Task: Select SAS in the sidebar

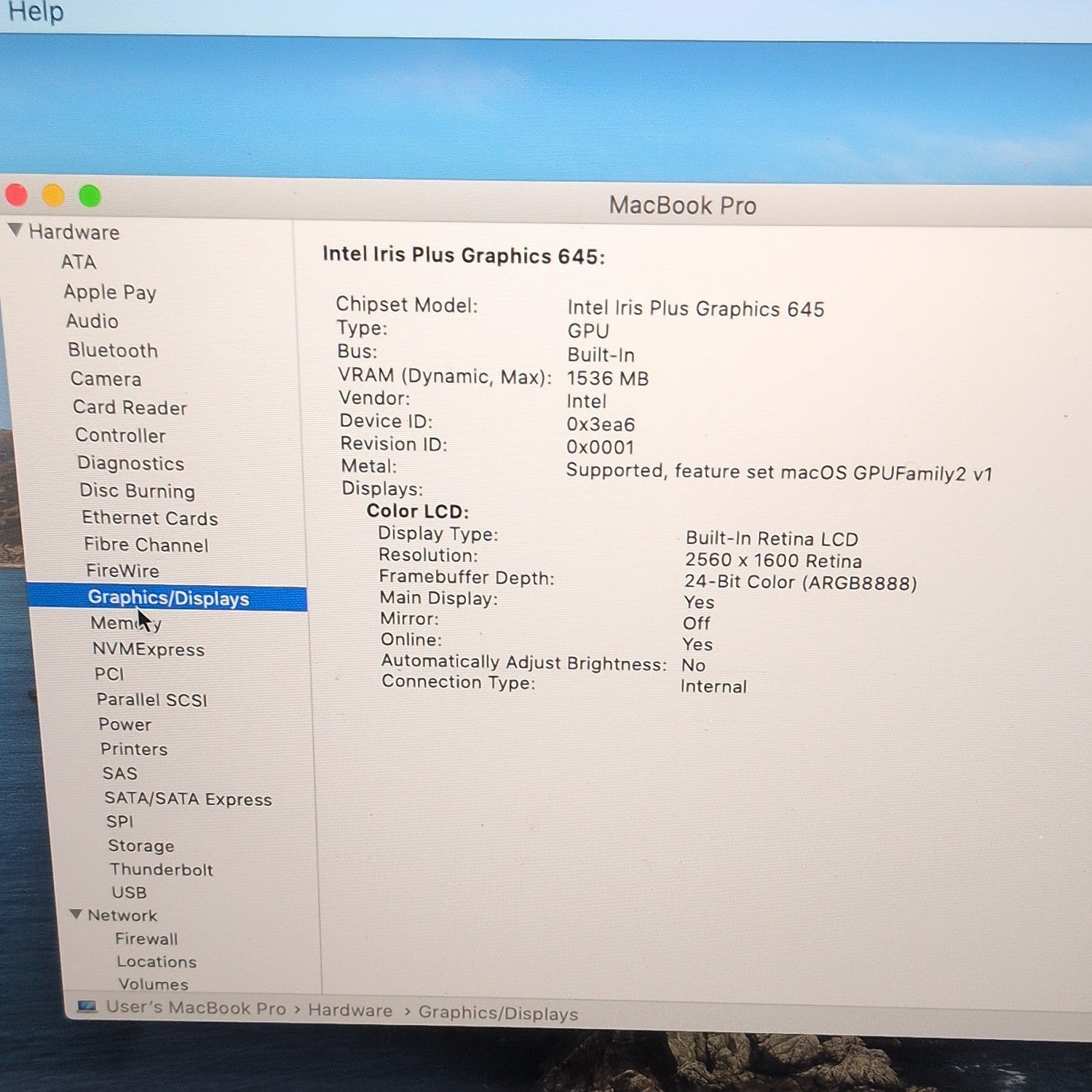Action: coord(120,773)
